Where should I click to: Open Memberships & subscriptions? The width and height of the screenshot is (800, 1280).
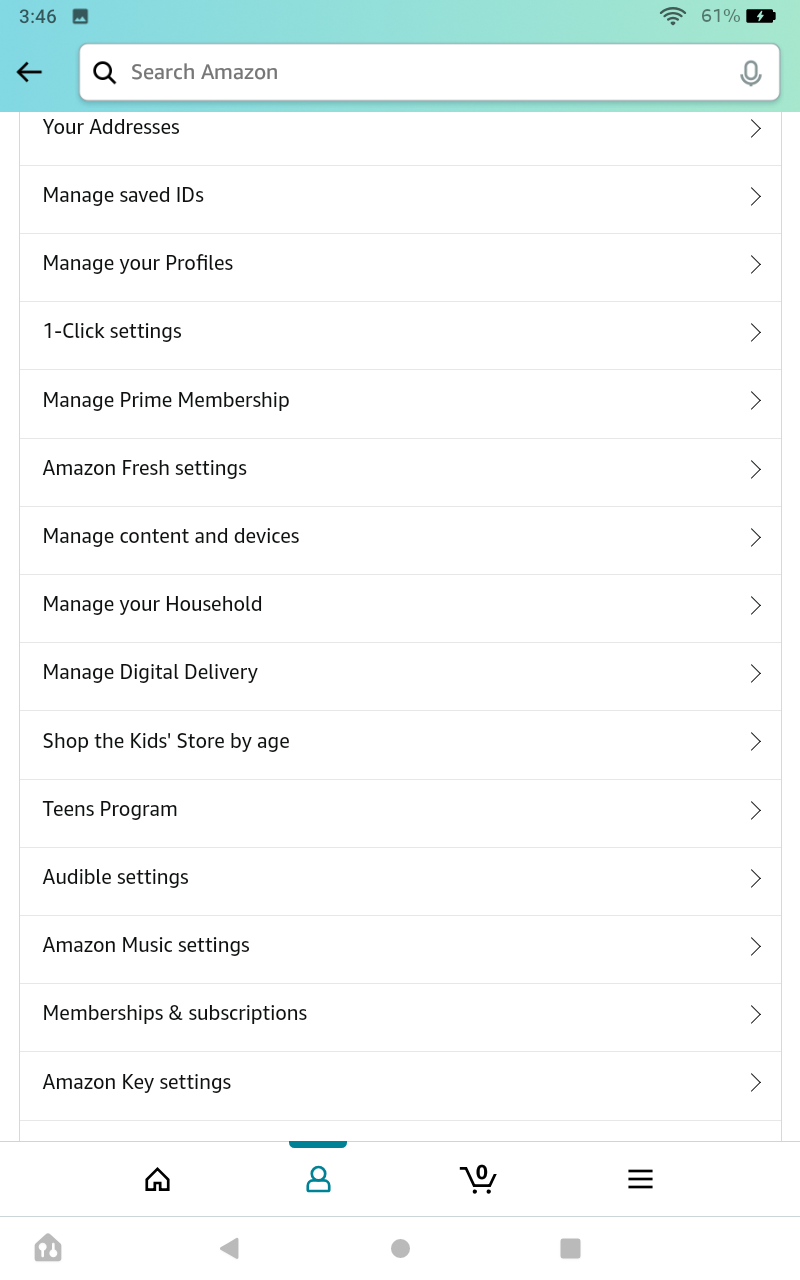[x=175, y=1014]
